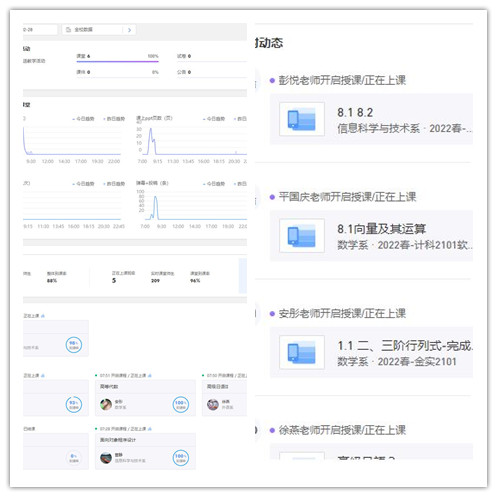This screenshot has width=497, height=497.
Task: Toggle 今日趋势 legend in 弹幕+投稿 chart
Action: pyautogui.click(x=214, y=184)
